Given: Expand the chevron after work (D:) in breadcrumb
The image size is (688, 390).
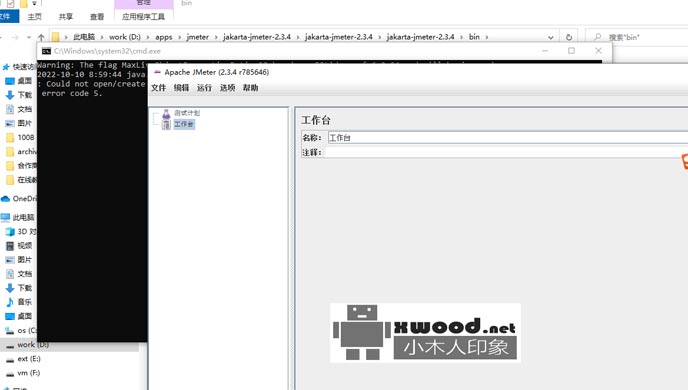Looking at the screenshot, I should click(x=147, y=37).
